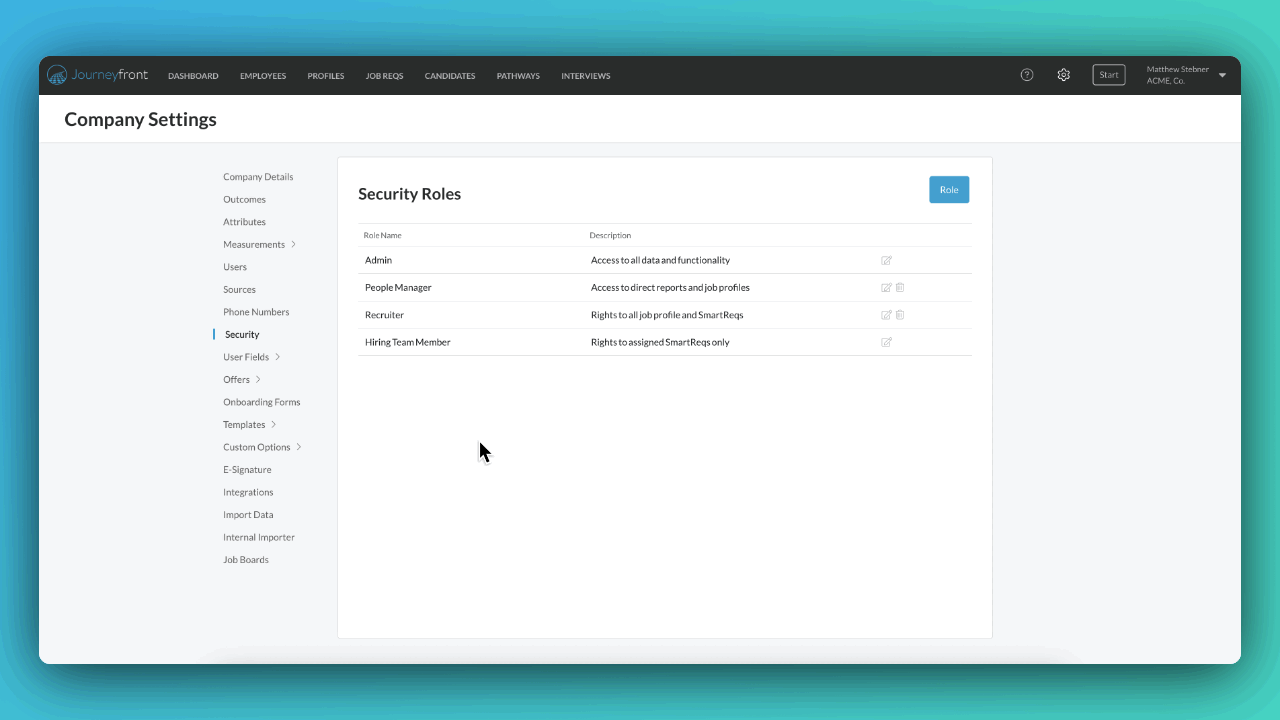Viewport: 1280px width, 720px height.
Task: Delete the Recruiter role
Action: point(899,314)
